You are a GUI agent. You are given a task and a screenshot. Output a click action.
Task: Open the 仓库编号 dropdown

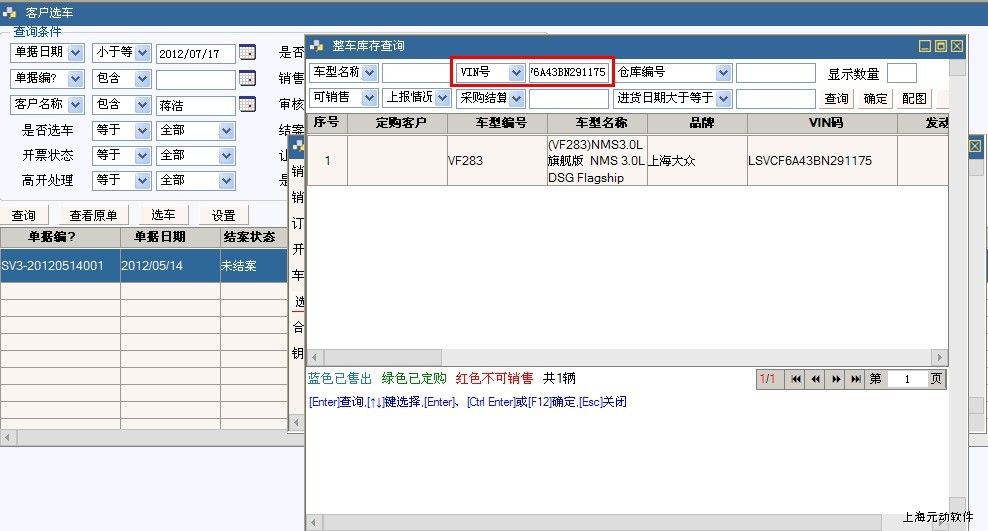(x=723, y=73)
